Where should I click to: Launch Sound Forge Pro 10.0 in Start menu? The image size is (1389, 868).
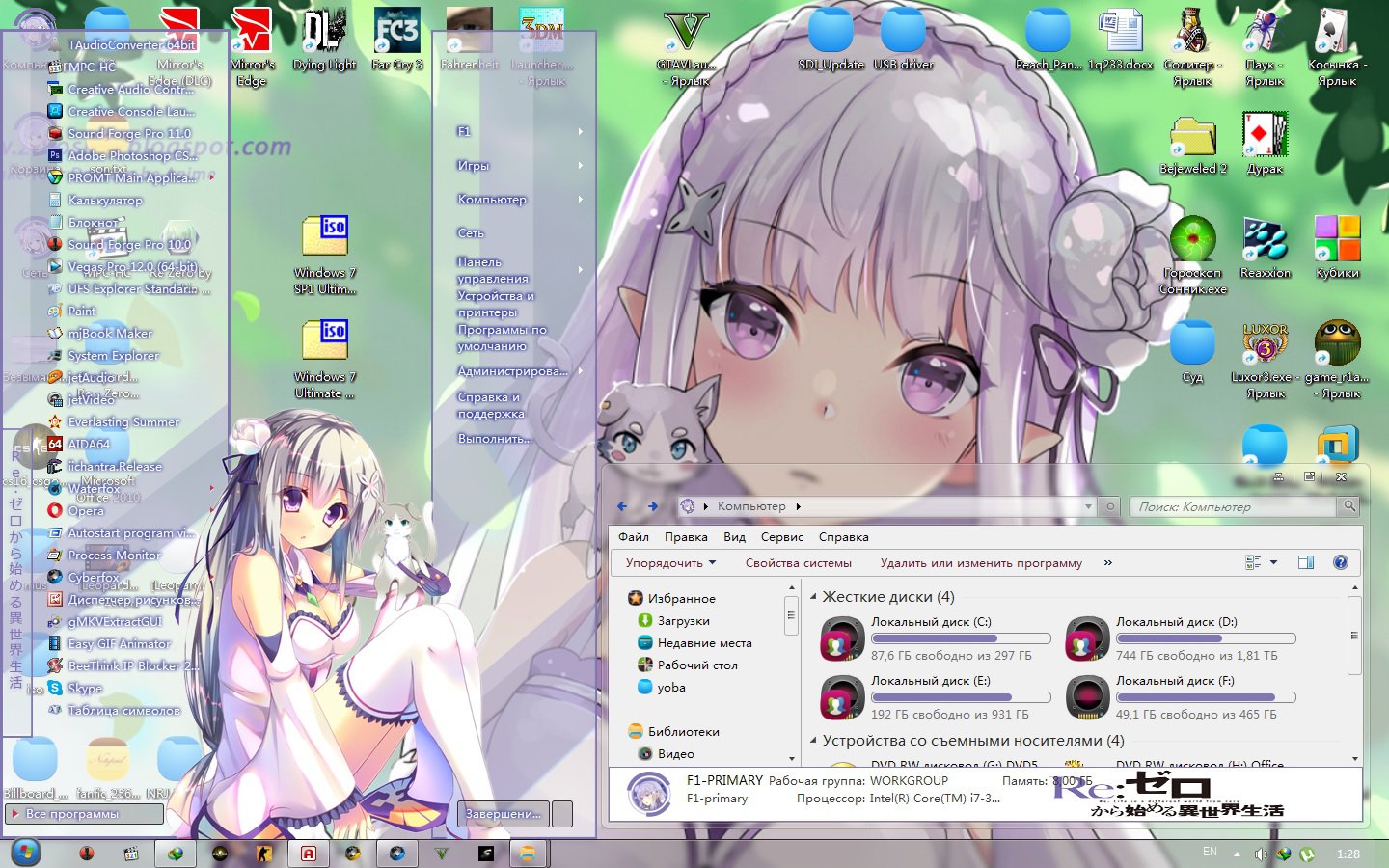tap(120, 244)
